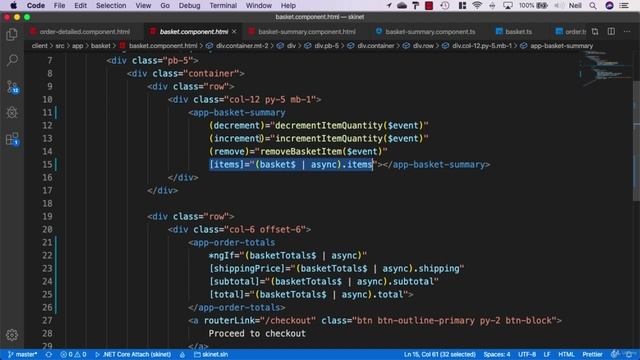
Task: Click the Ln 15, Col 61 position indicator
Action: (x=440, y=354)
